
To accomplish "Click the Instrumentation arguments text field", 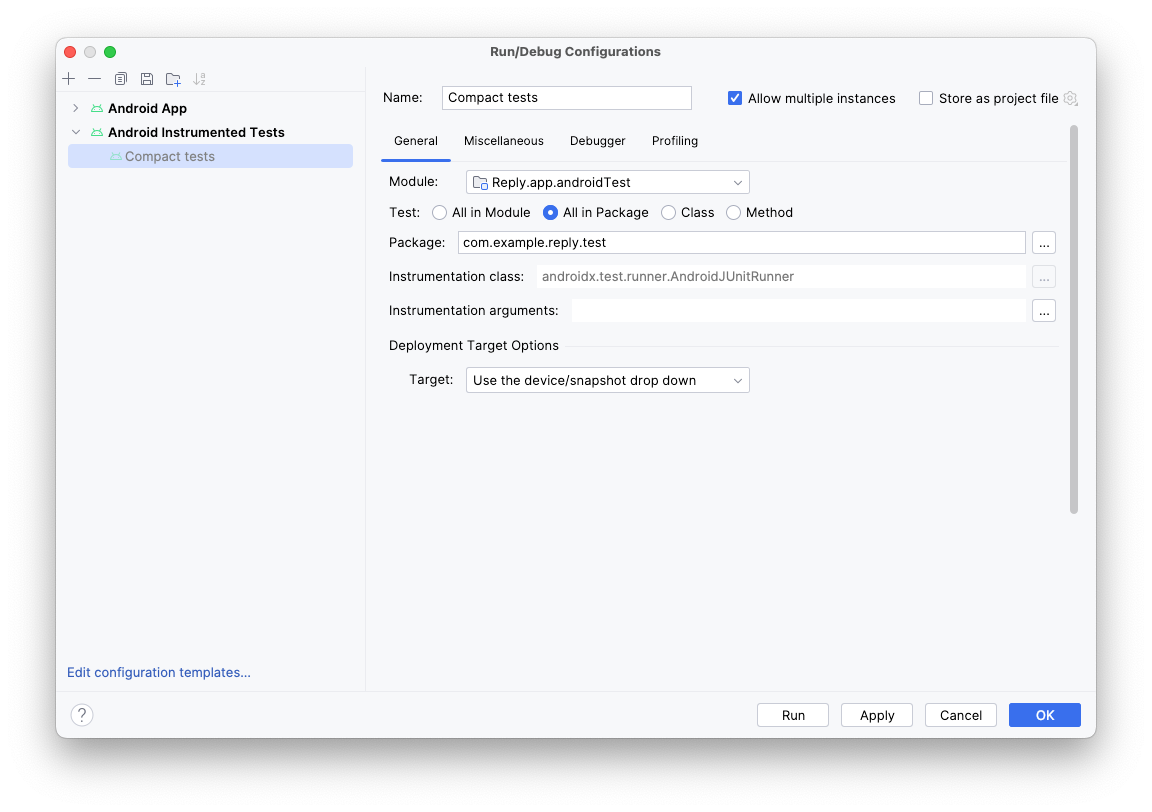I will click(x=798, y=311).
